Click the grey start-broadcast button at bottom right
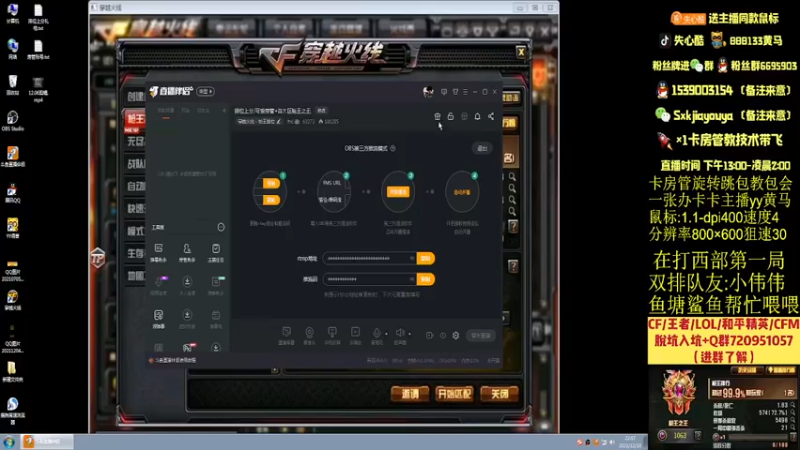The height and width of the screenshot is (450, 800). tap(481, 336)
